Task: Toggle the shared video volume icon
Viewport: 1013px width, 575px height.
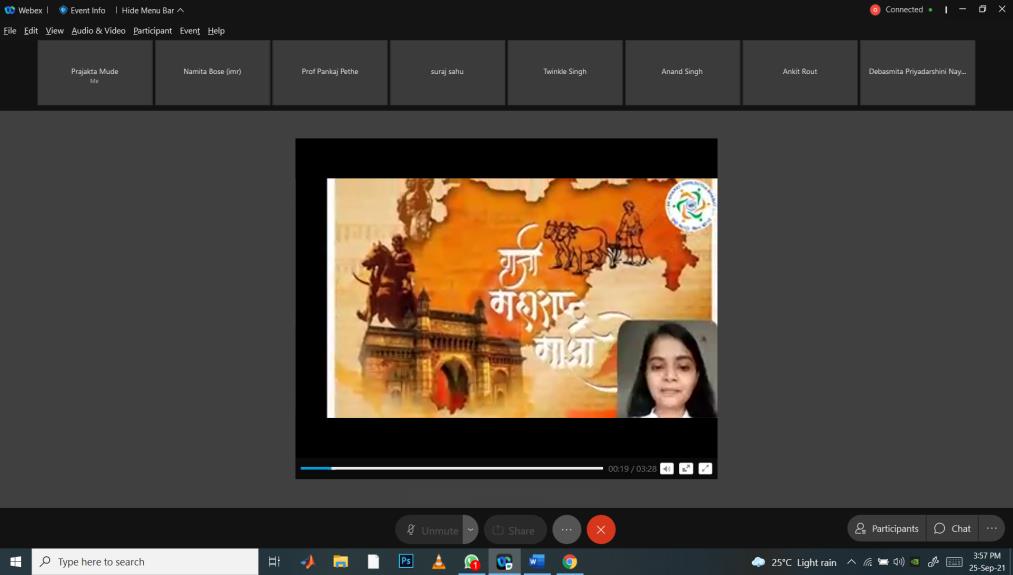Action: 667,468
